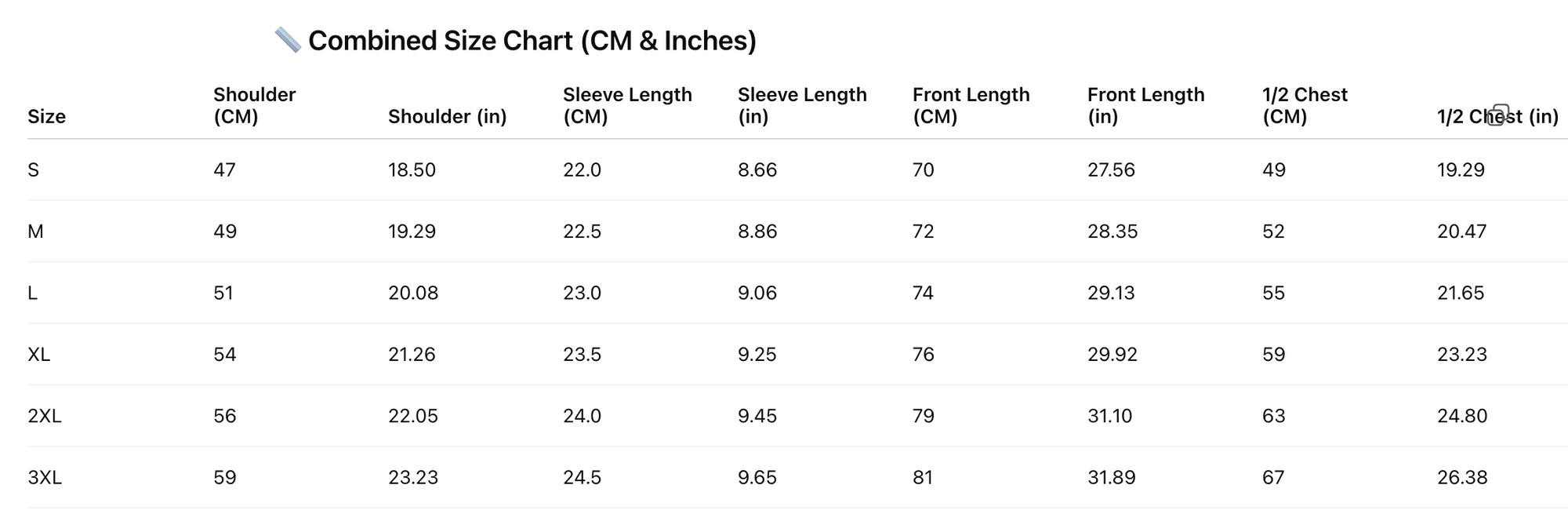The width and height of the screenshot is (1568, 514).
Task: Select the Shoulder (in) column header
Action: [447, 116]
